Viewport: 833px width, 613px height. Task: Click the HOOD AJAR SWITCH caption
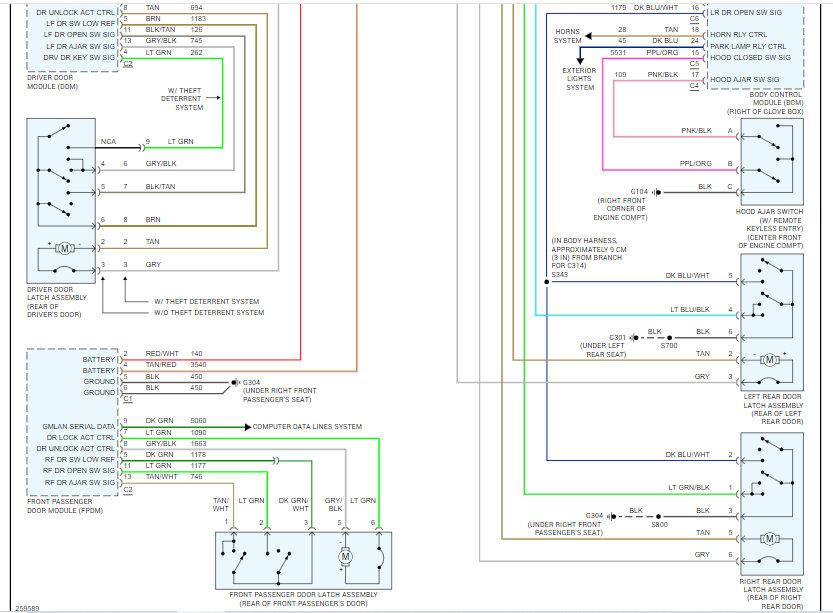click(x=769, y=228)
